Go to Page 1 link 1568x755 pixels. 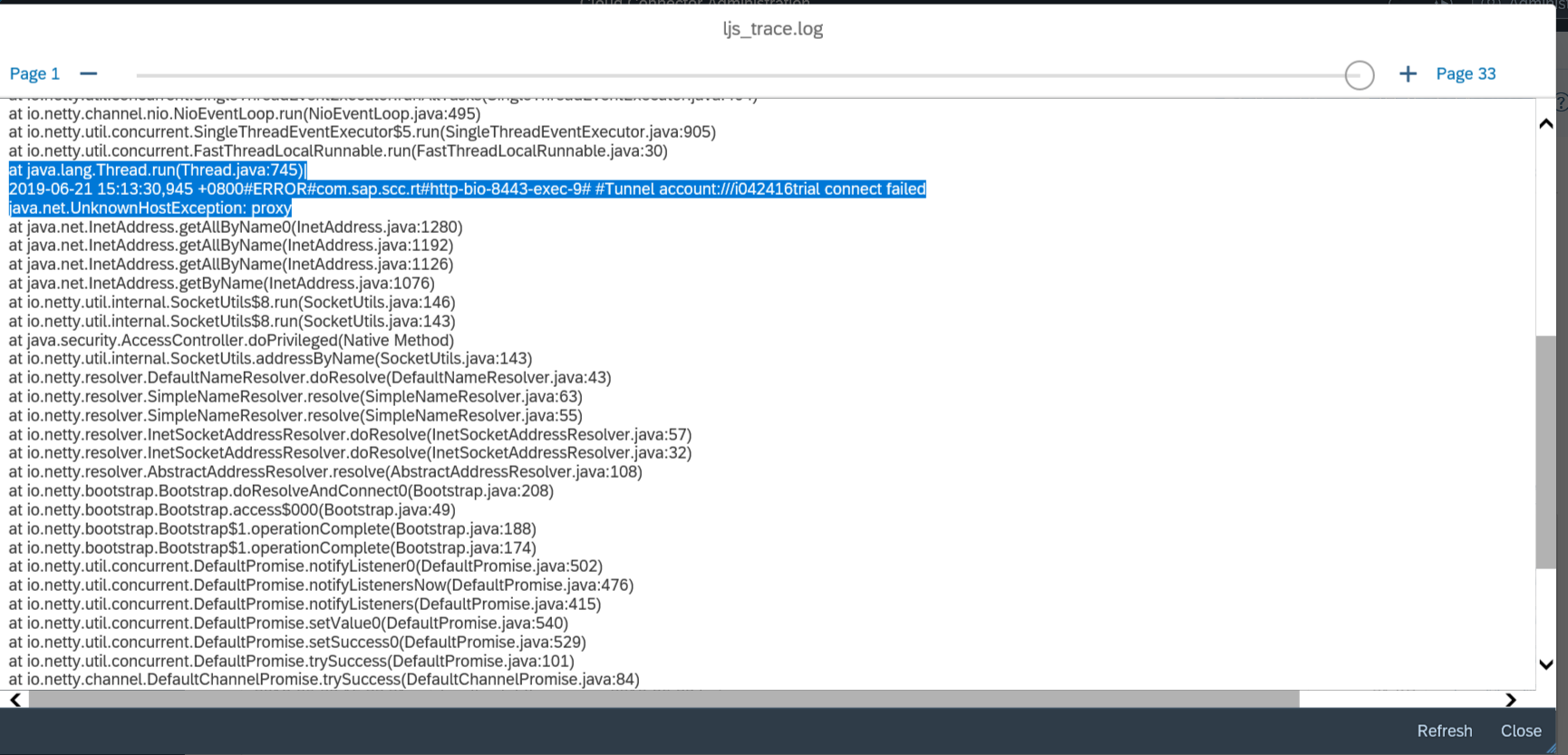click(34, 74)
